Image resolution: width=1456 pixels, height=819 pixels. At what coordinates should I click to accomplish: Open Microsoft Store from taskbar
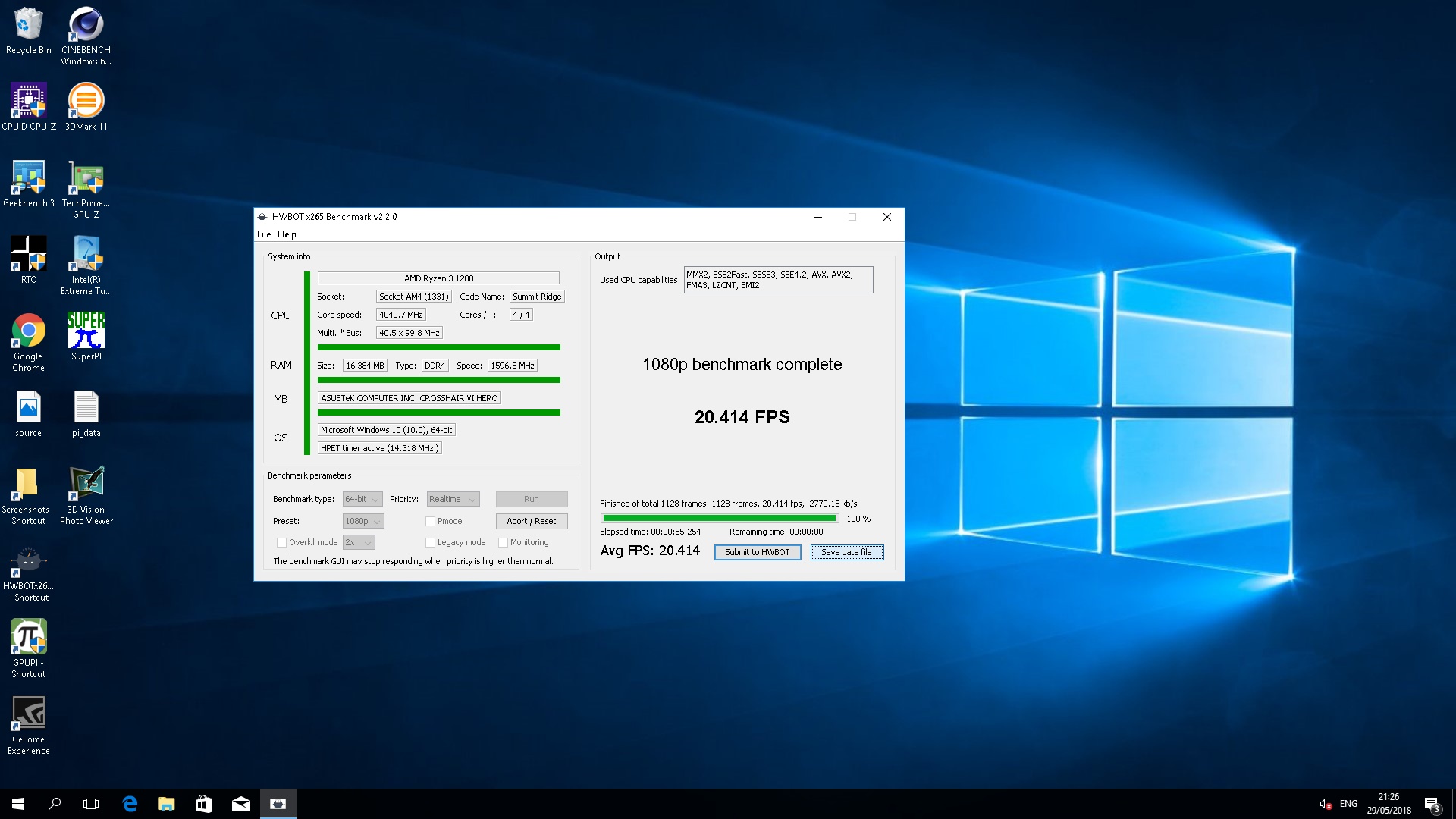click(203, 804)
